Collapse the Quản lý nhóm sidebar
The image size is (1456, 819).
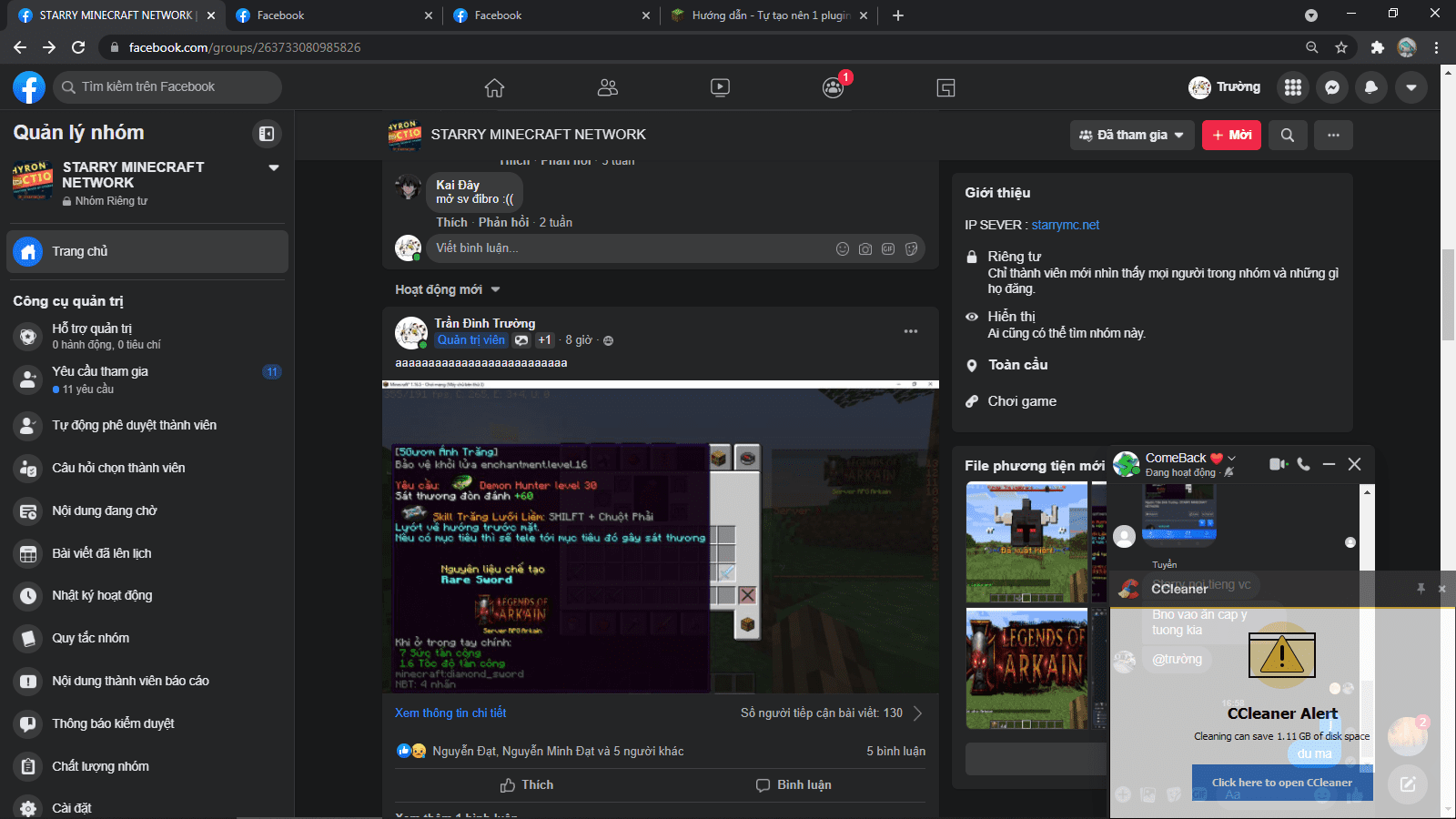267,134
